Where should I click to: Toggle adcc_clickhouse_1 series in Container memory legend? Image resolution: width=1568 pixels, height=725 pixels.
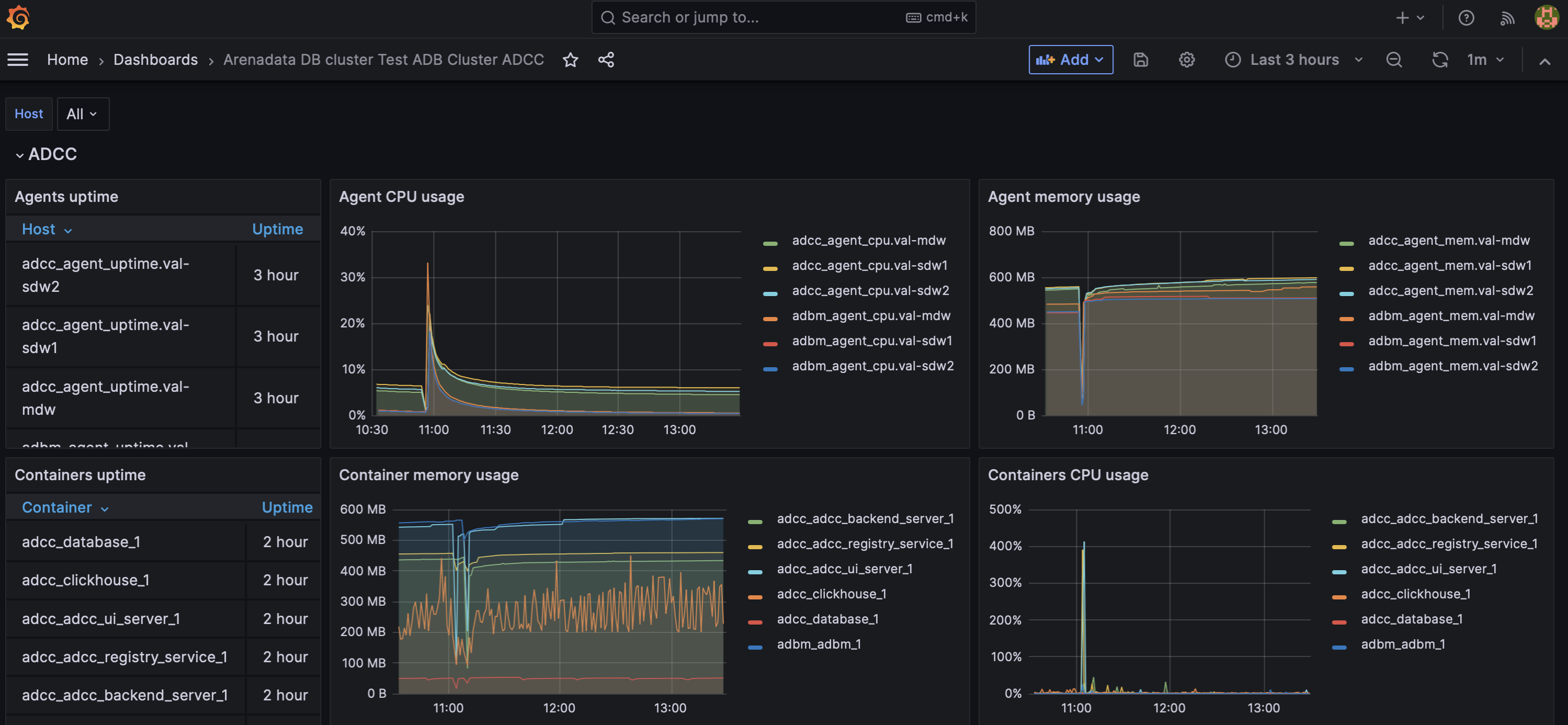[831, 594]
